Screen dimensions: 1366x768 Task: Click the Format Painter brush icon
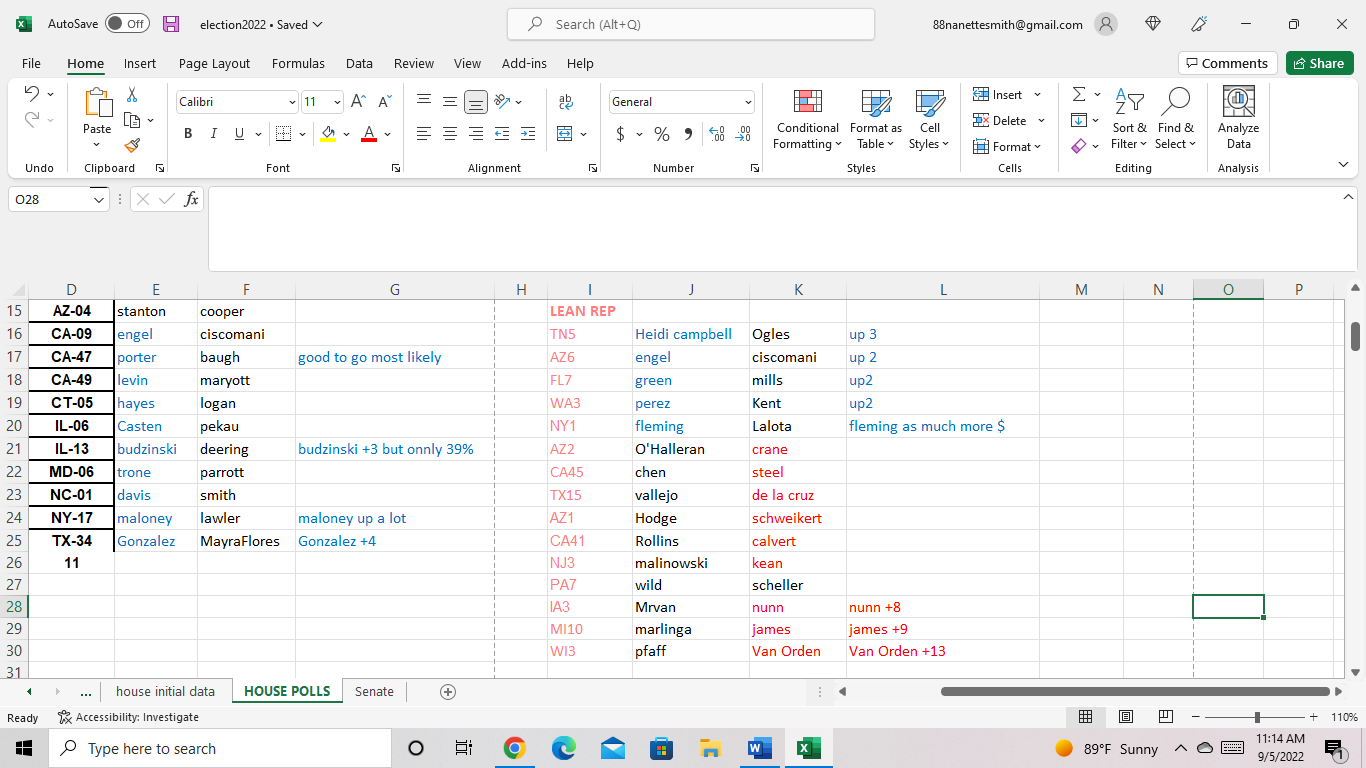click(132, 145)
